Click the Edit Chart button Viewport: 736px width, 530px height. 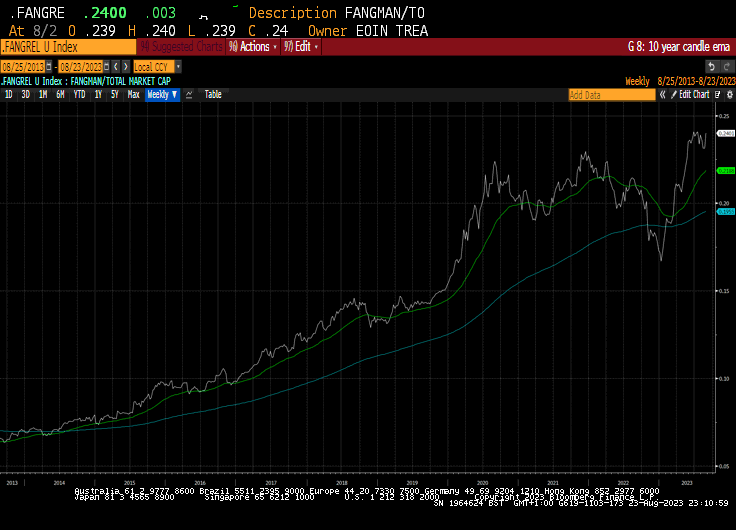[x=690, y=95]
